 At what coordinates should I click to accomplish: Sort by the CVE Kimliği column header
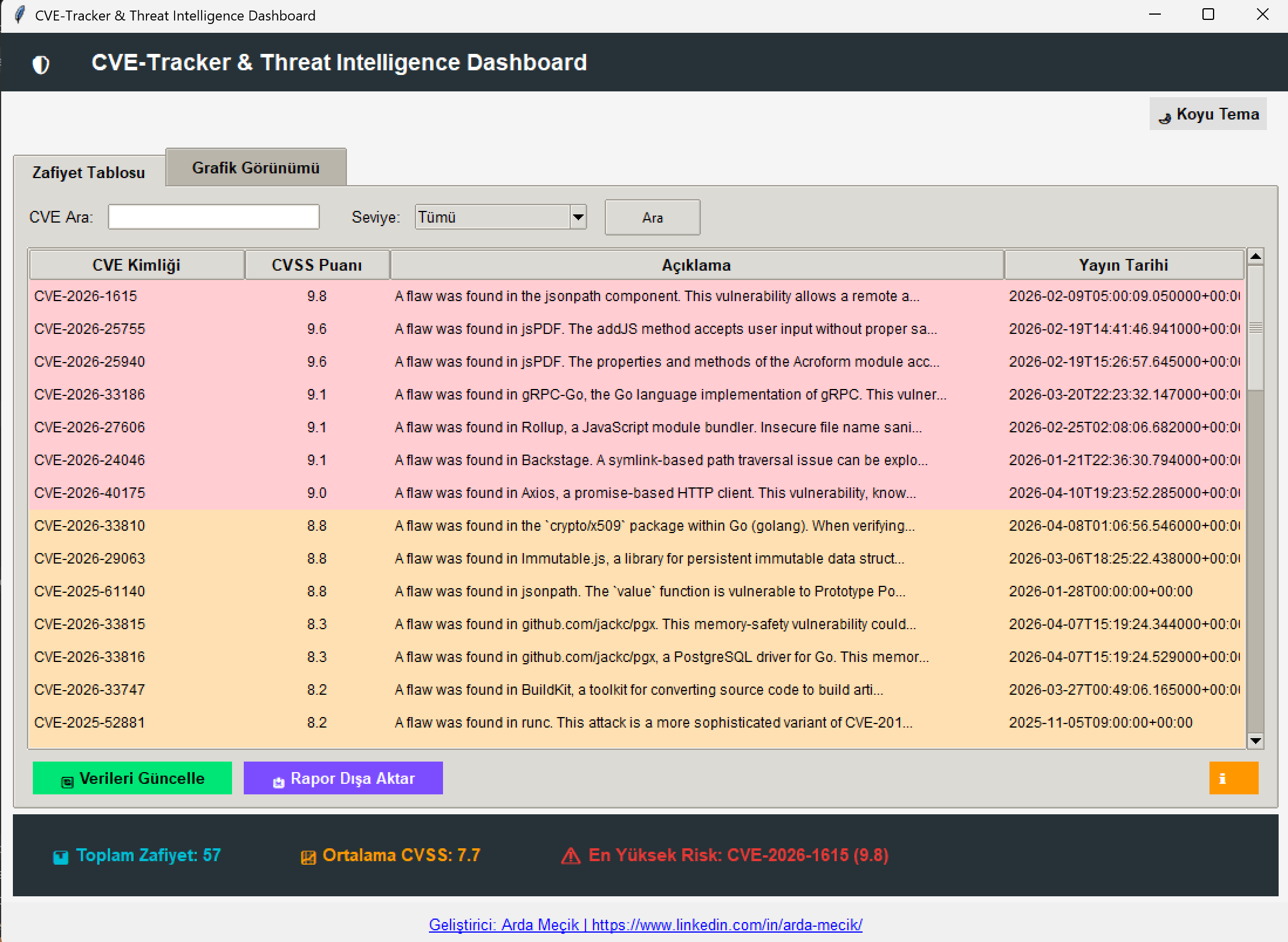(x=137, y=265)
